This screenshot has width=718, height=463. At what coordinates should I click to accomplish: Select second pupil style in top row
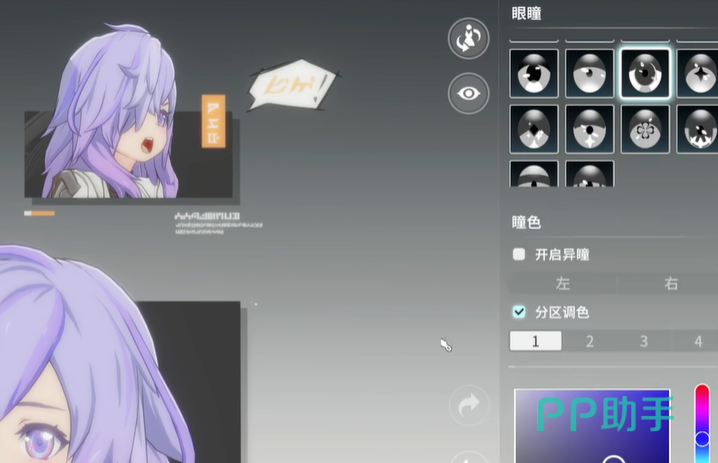589,73
